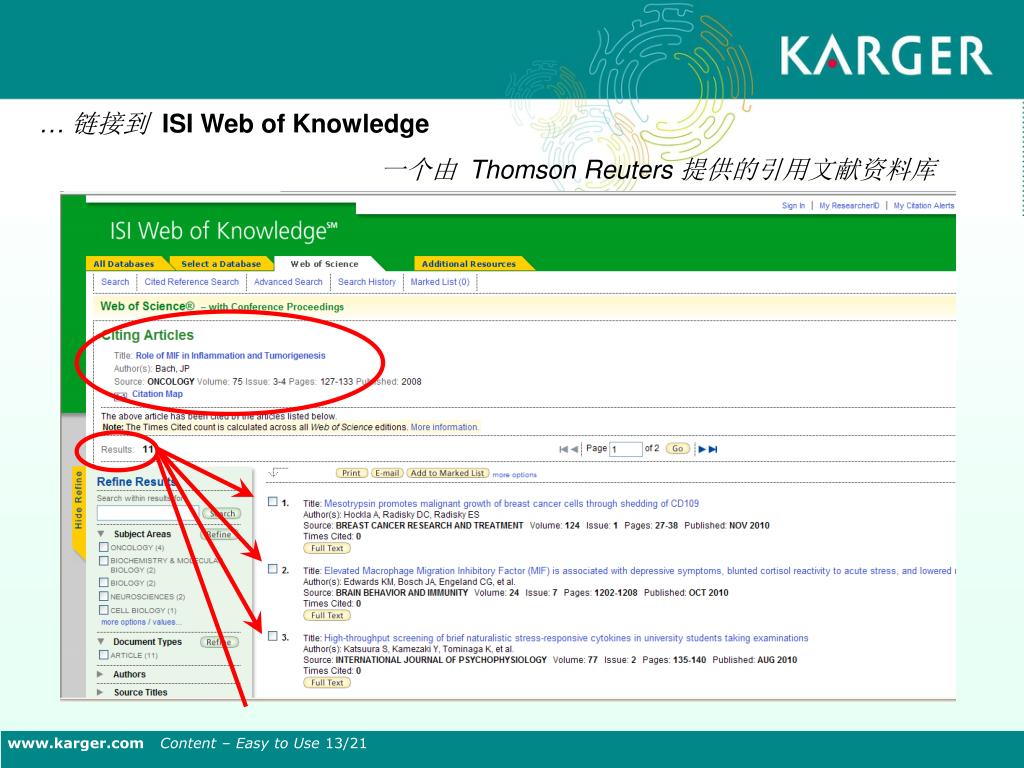Check the CELL BIOLOGY (1) subject area

tap(103, 610)
